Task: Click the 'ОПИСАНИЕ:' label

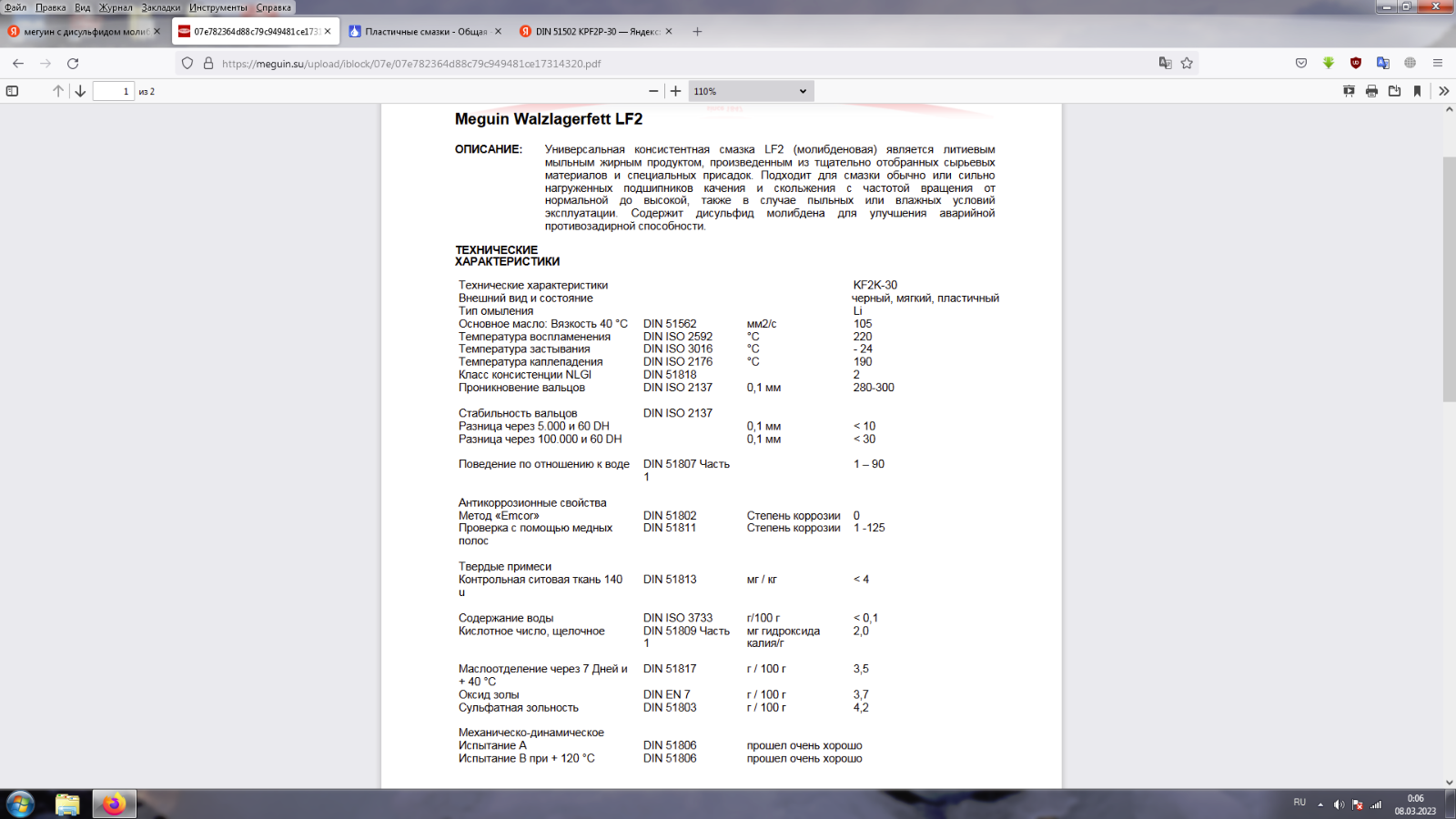Action: tap(489, 149)
